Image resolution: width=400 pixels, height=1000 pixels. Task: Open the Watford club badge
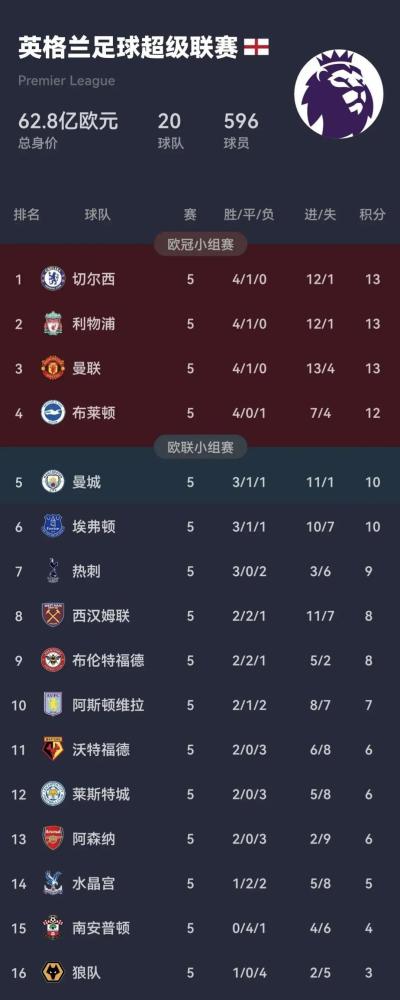point(53,749)
